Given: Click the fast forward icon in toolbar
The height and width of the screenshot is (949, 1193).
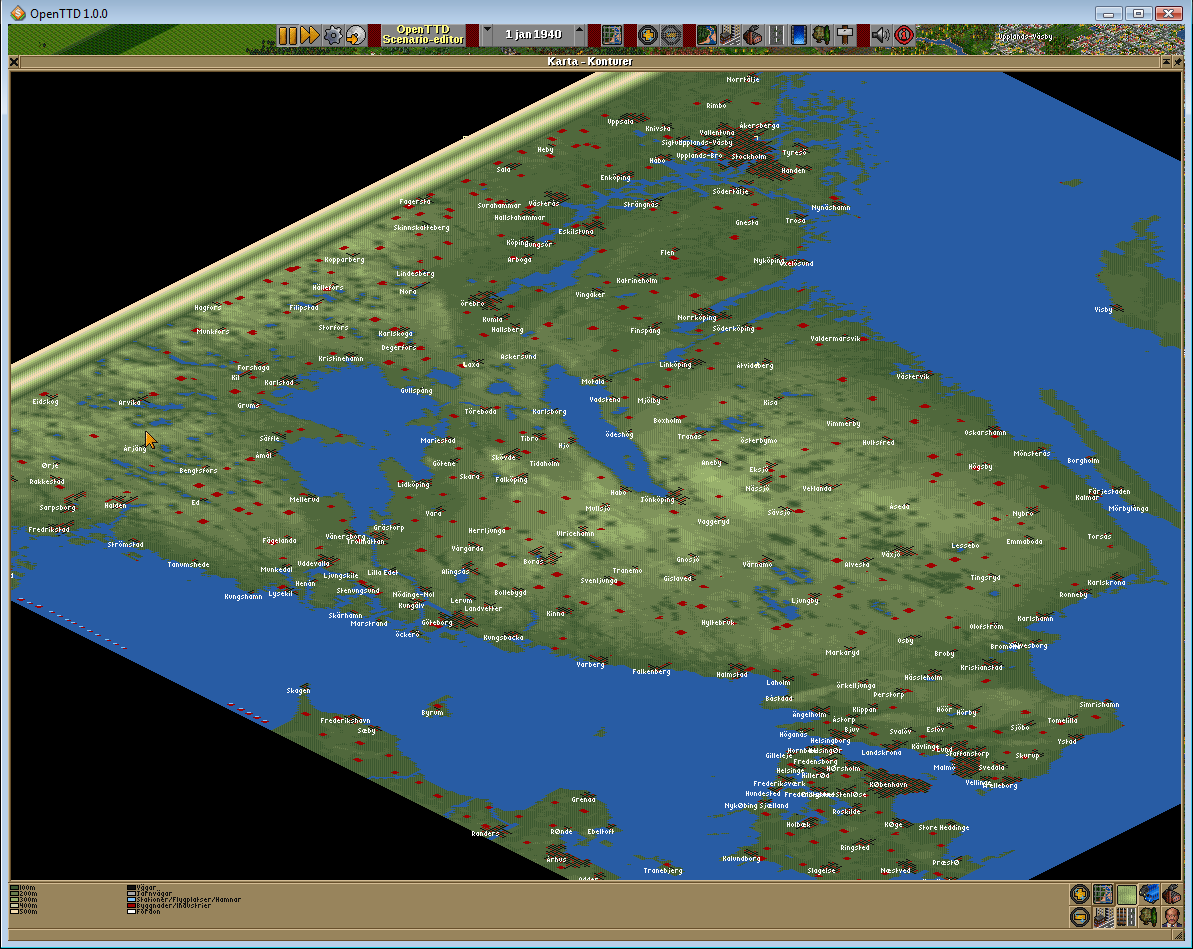Looking at the screenshot, I should point(310,35).
